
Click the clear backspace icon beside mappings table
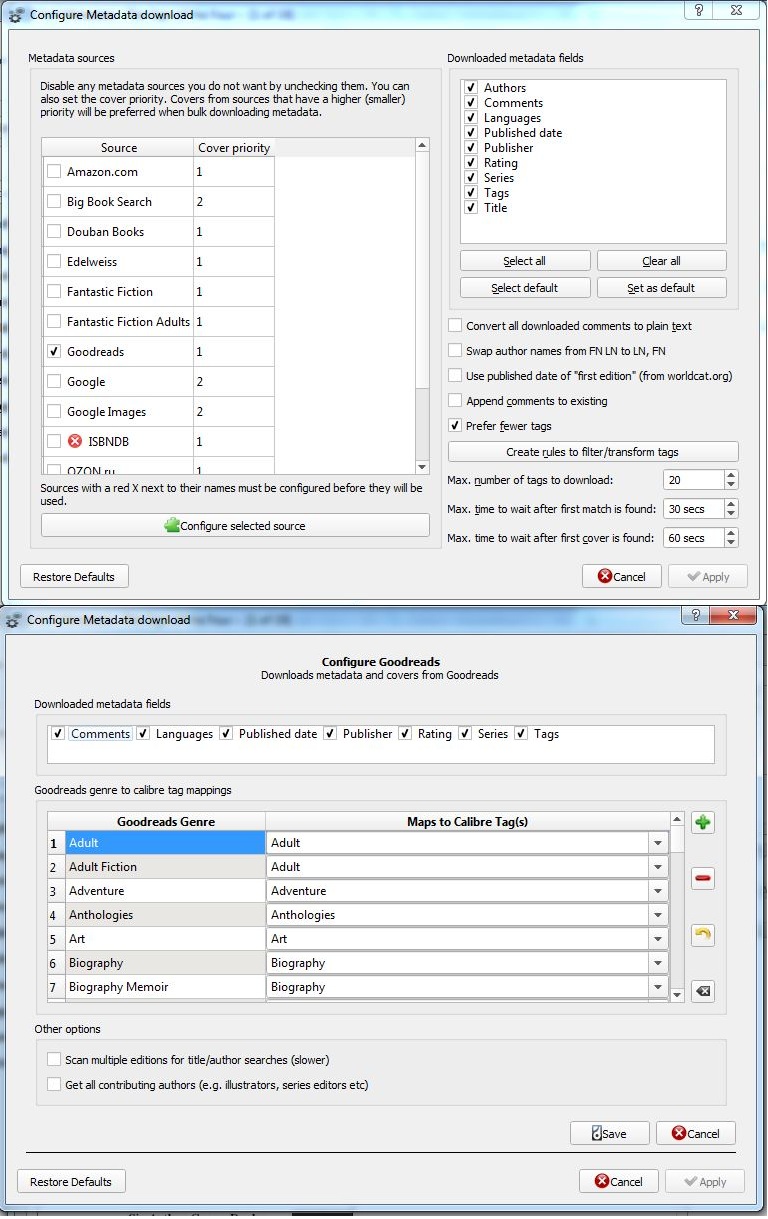click(703, 991)
